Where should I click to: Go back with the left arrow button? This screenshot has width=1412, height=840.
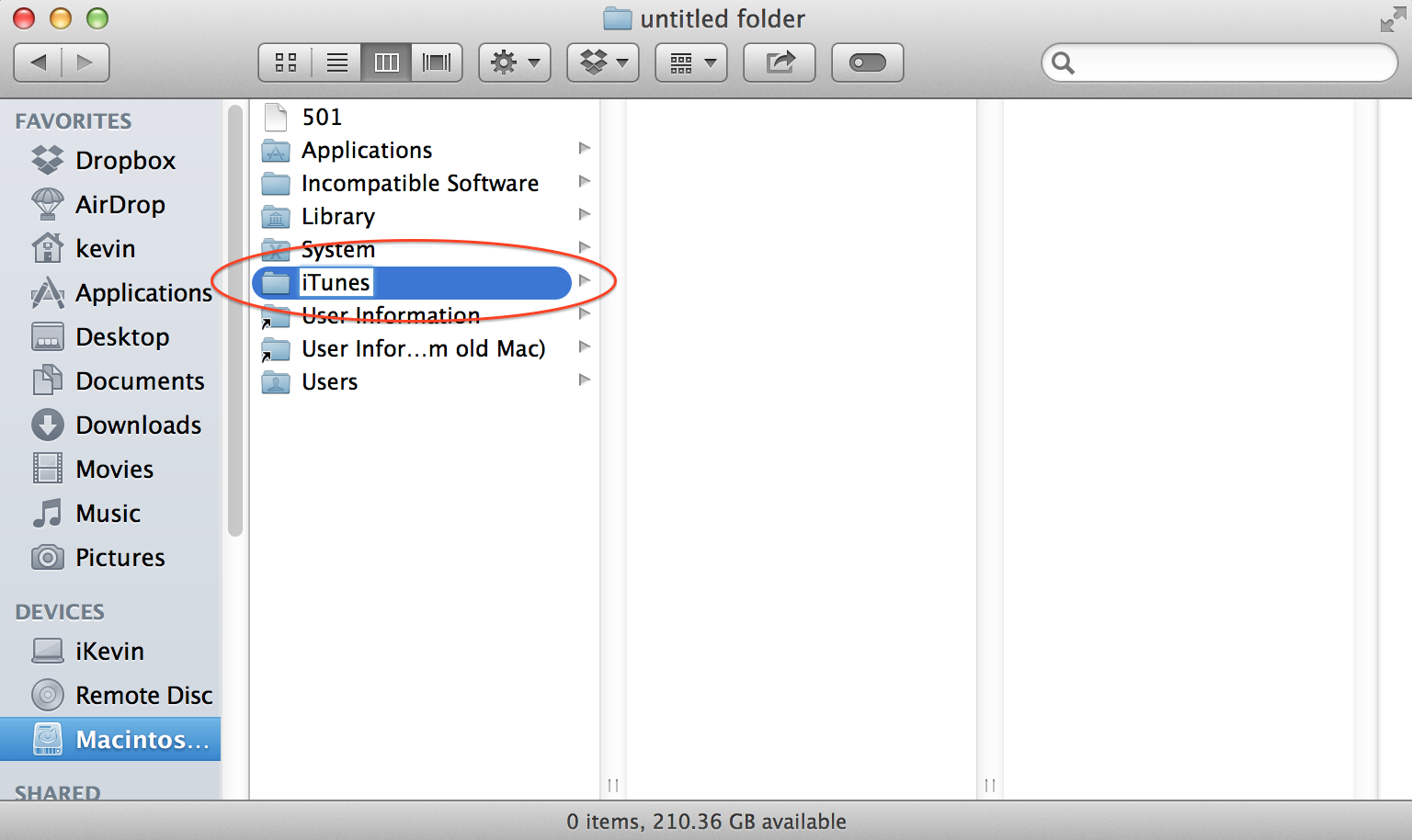pyautogui.click(x=39, y=62)
